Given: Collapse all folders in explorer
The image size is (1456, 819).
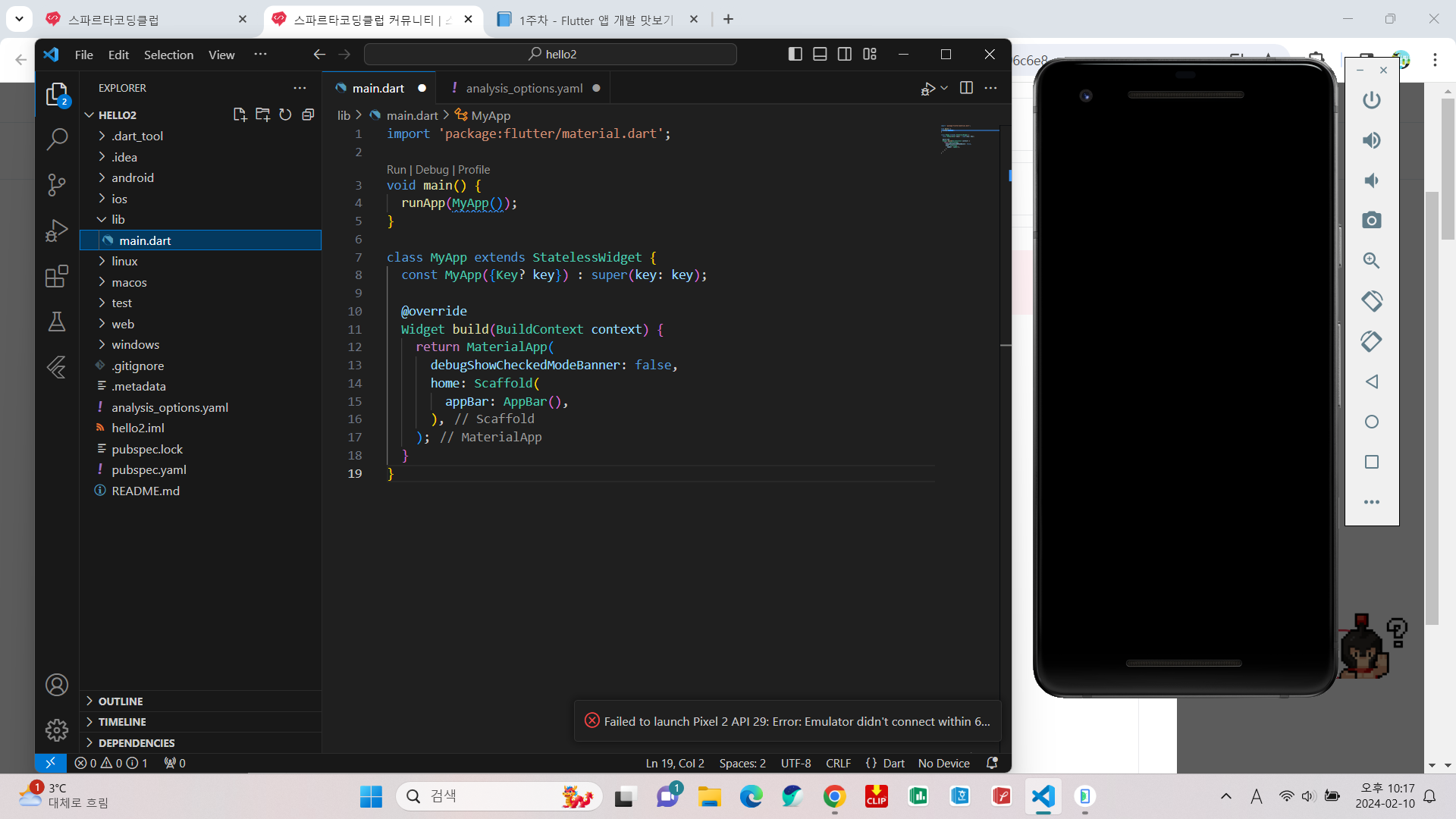Looking at the screenshot, I should click(x=308, y=115).
